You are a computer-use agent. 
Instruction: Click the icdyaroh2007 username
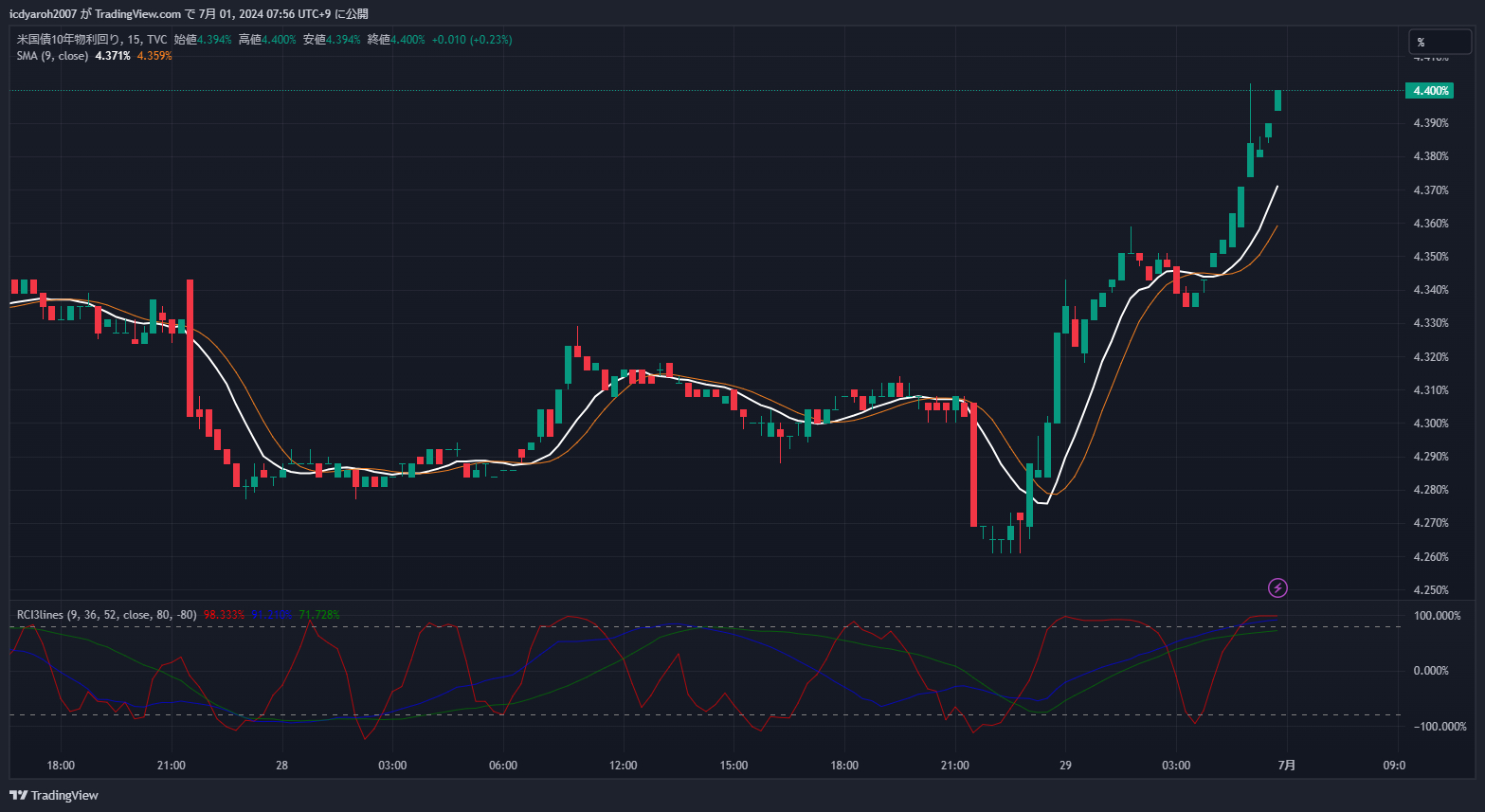pos(44,13)
